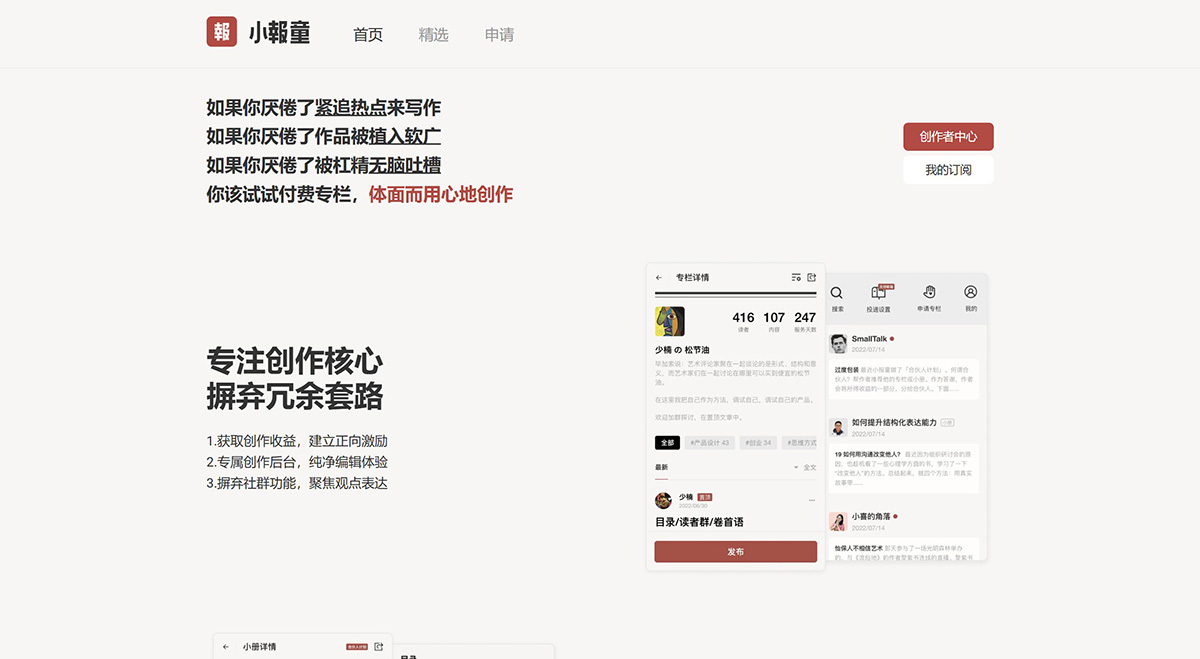Click SmallTalk's author avatar
The image size is (1200, 659).
pos(837,343)
